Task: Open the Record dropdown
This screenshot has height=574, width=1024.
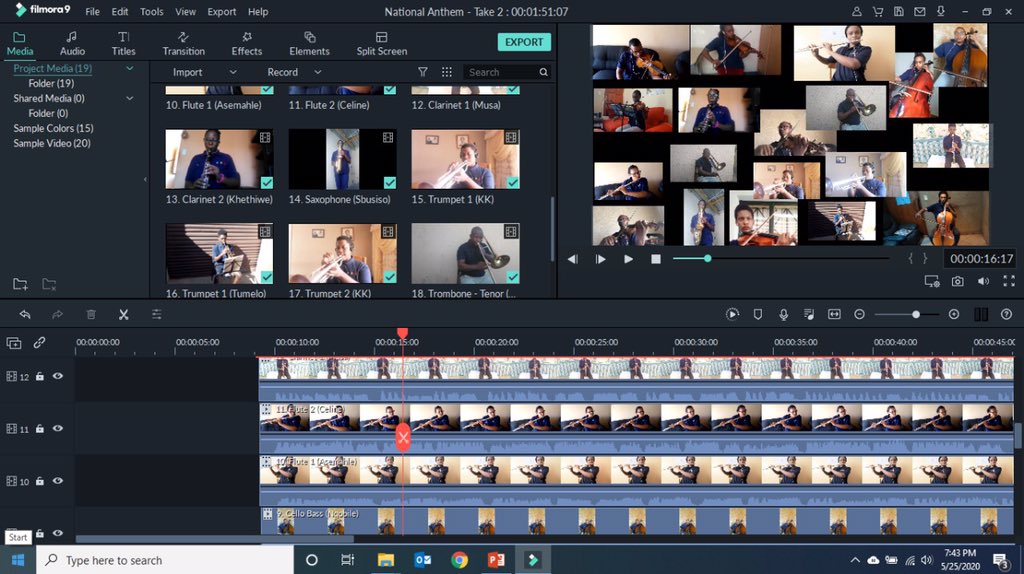Action: pyautogui.click(x=294, y=72)
